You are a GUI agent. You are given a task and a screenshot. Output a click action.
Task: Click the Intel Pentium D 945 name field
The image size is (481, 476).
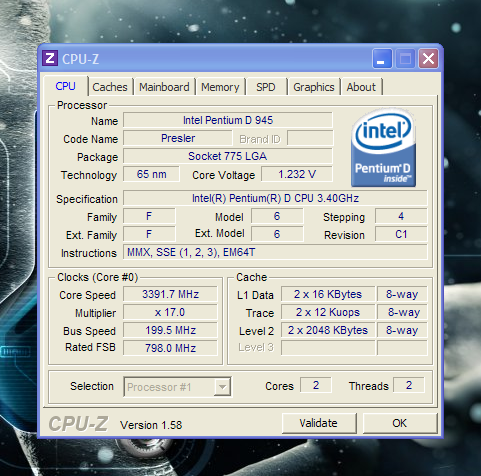(228, 120)
